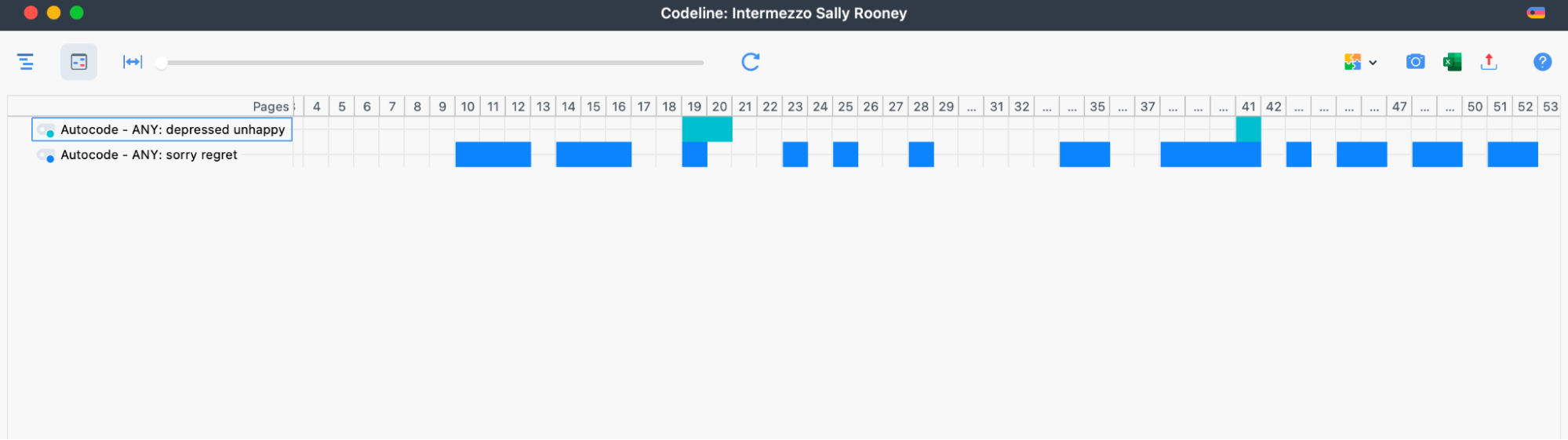This screenshot has height=440, width=1568.
Task: Toggle the document display options icon
Action: 79,62
